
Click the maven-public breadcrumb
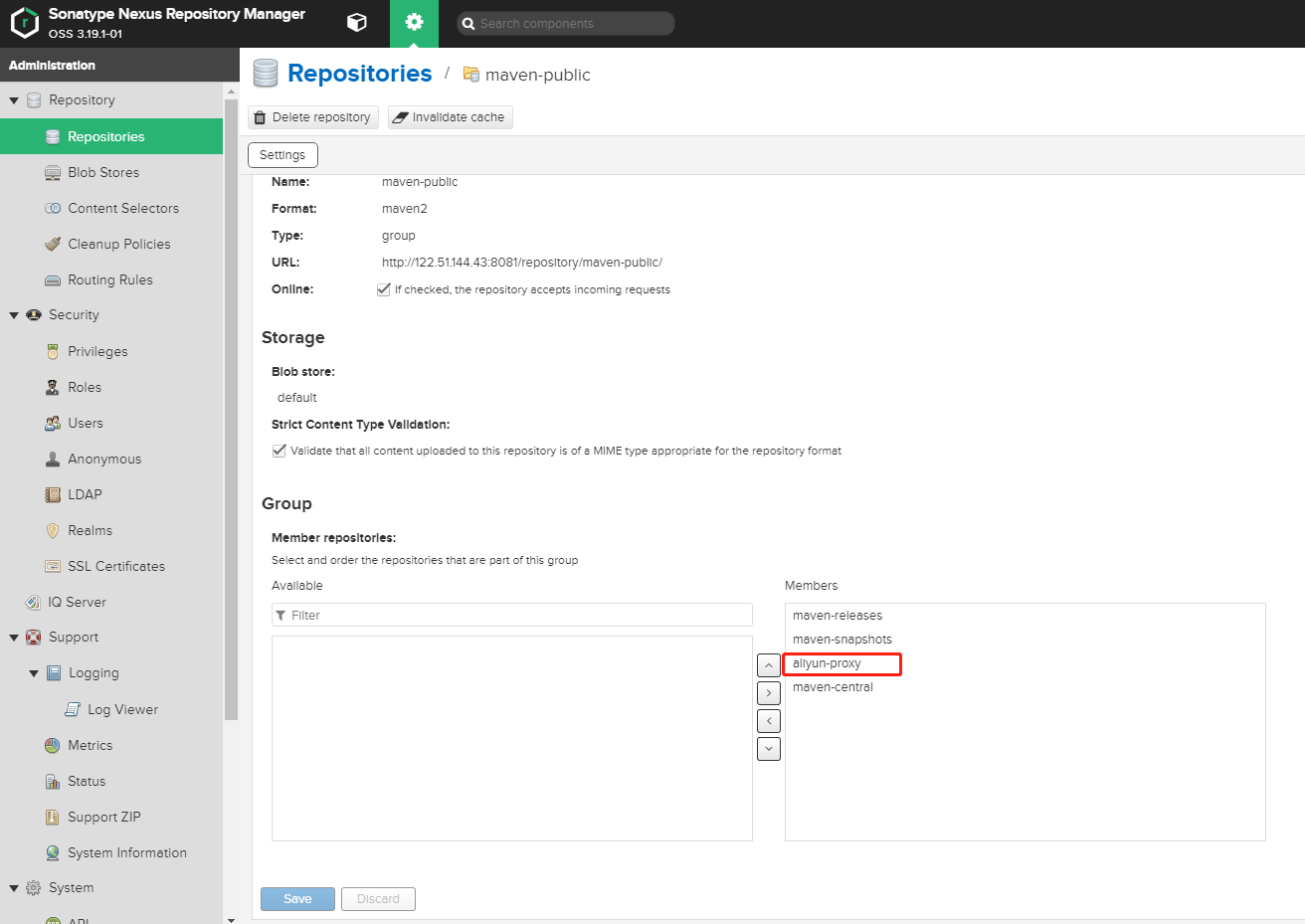[537, 75]
